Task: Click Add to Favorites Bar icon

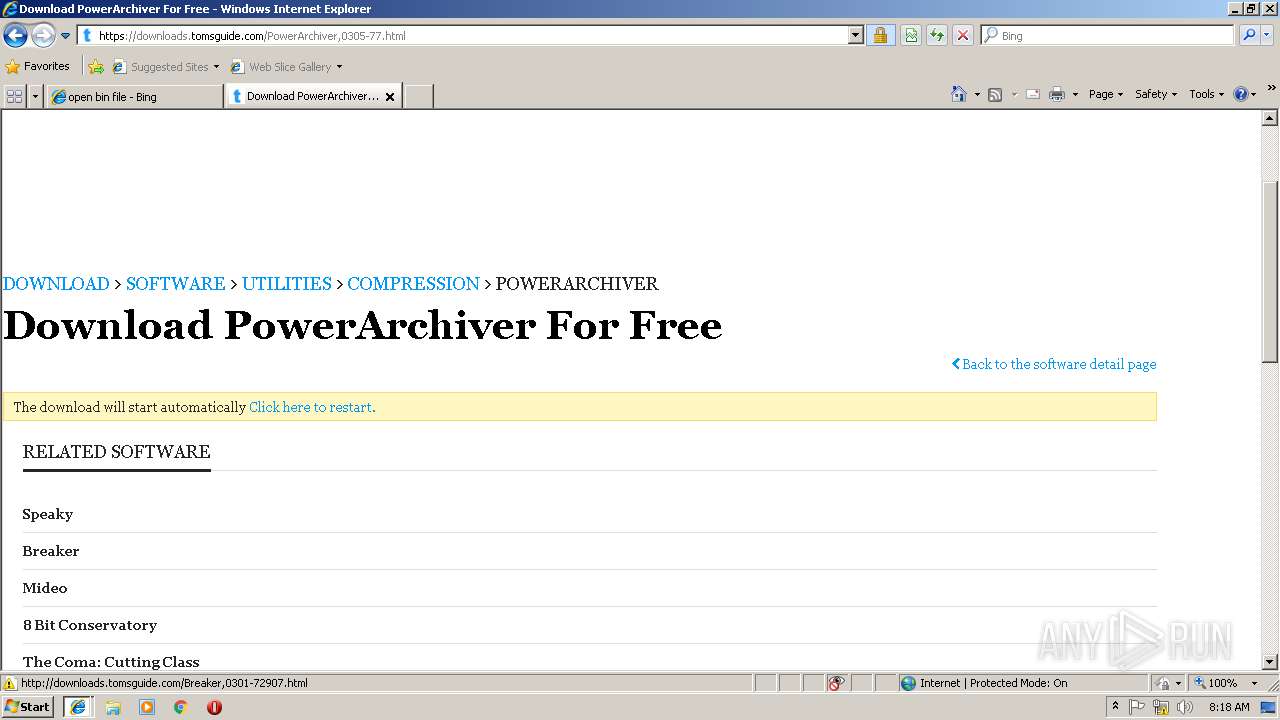Action: 96,67
